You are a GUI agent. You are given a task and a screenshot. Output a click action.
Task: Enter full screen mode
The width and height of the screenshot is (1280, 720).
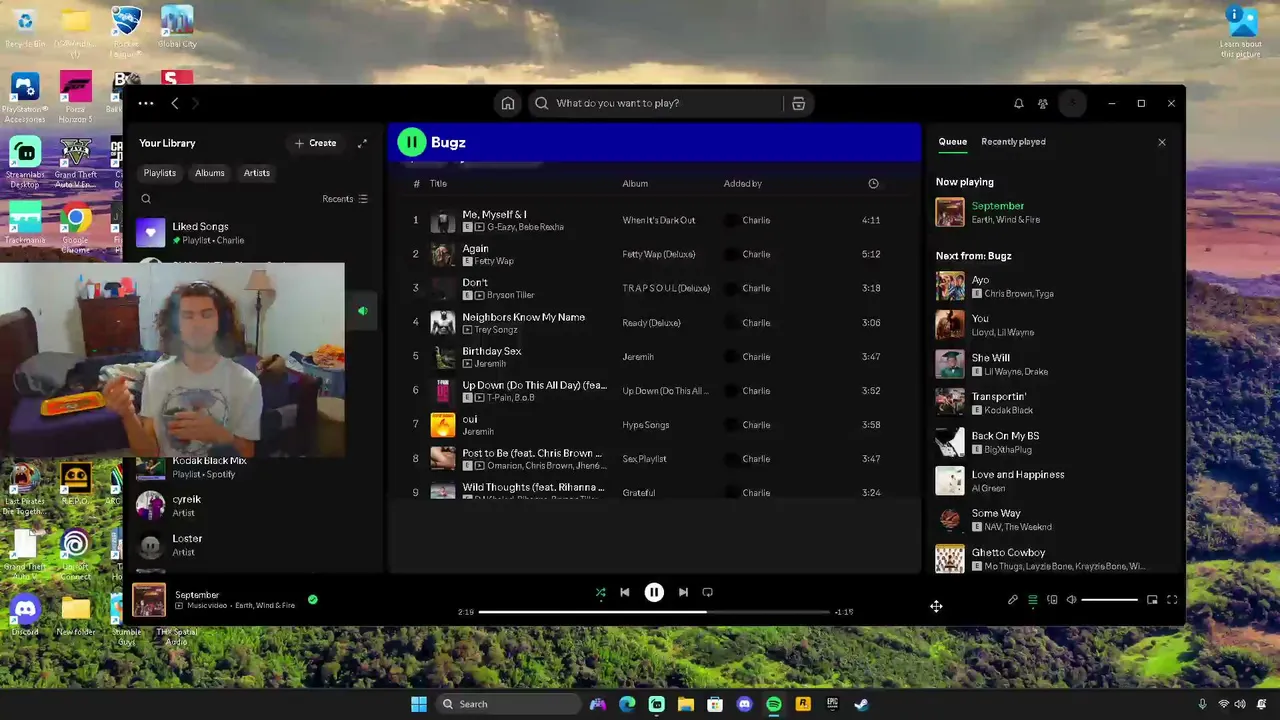[1172, 600]
